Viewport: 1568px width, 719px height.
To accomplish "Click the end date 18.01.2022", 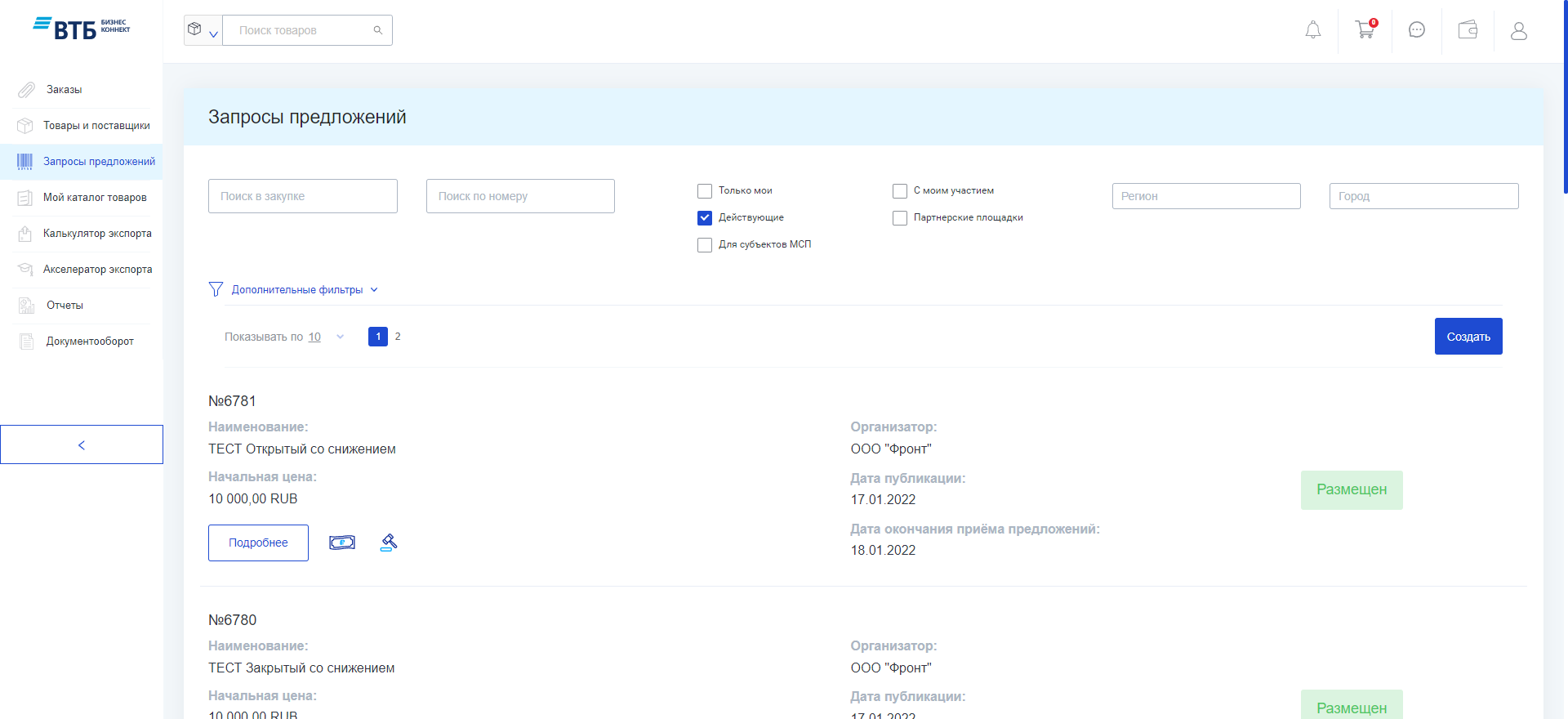I will 883,551.
